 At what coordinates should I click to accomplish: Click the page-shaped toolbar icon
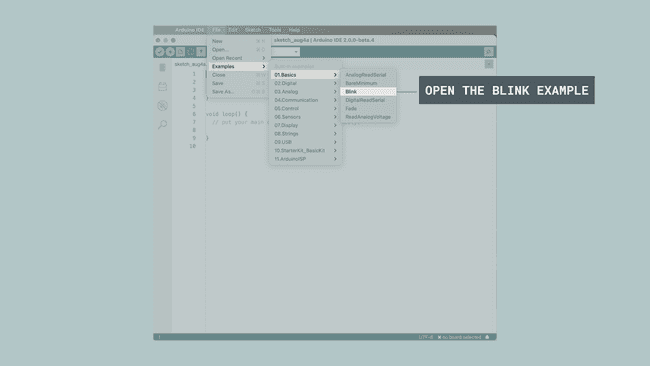point(180,52)
